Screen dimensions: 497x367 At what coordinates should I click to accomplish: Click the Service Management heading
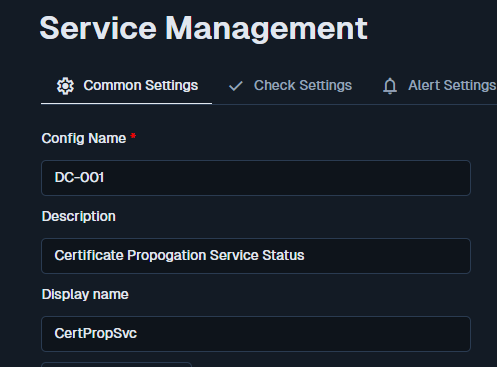[203, 29]
